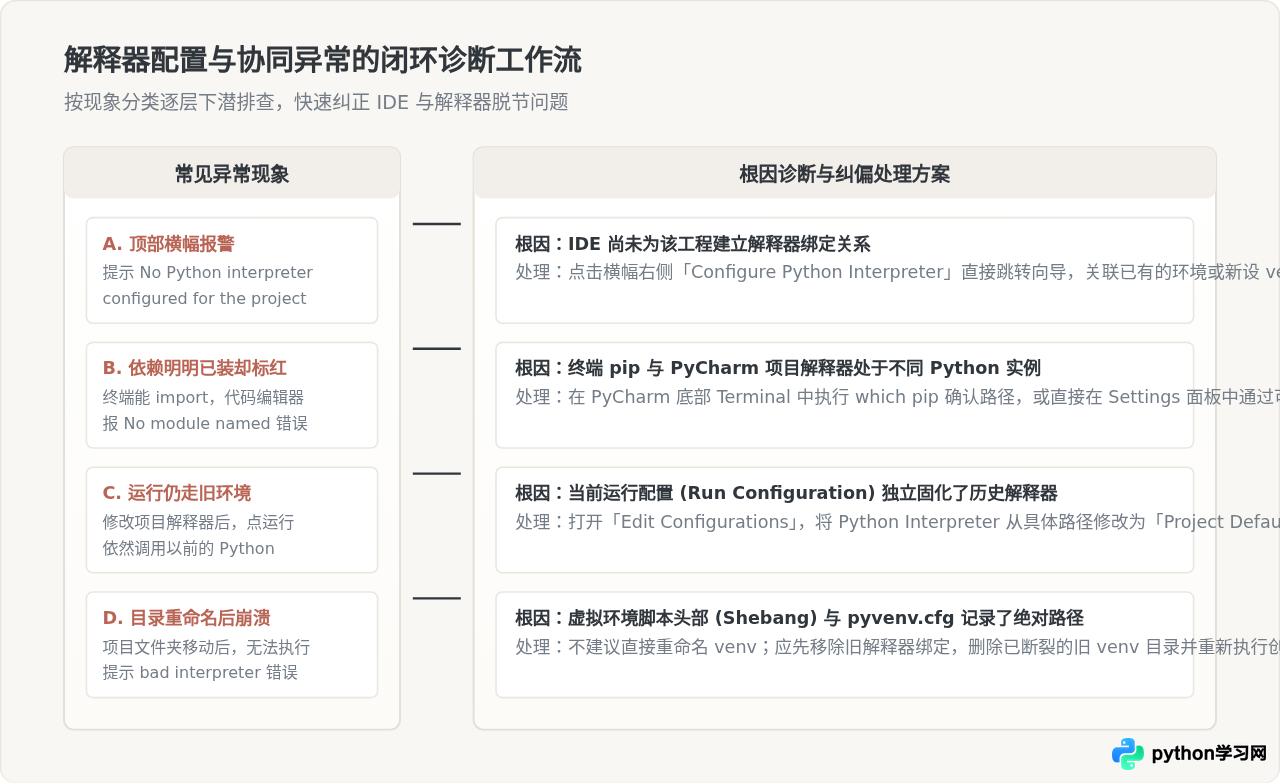Click the line starting "处理：不建议直接重命名 venv"
Image resolution: width=1280 pixels, height=784 pixels.
click(x=897, y=647)
